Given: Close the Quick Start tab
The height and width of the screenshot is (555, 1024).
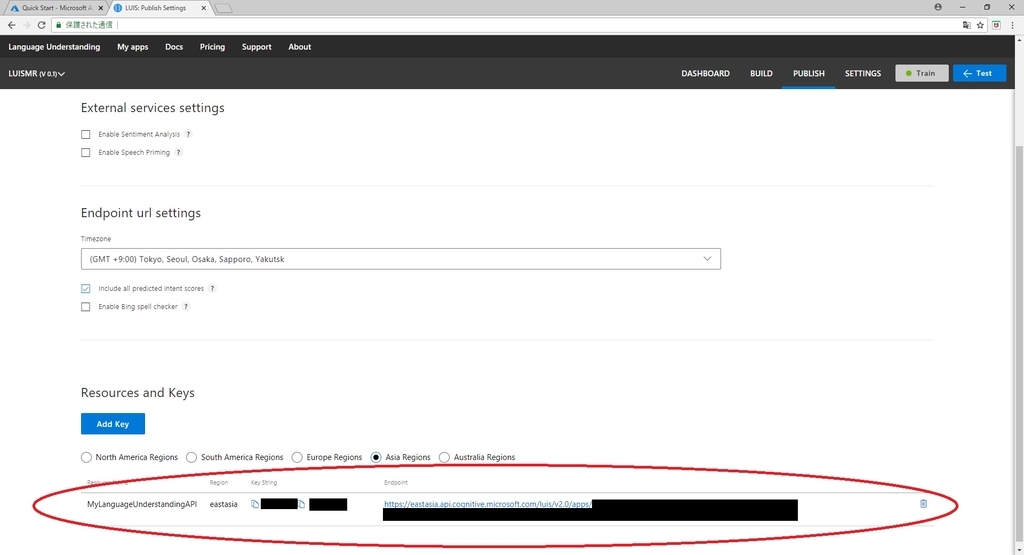Looking at the screenshot, I should tap(101, 8).
